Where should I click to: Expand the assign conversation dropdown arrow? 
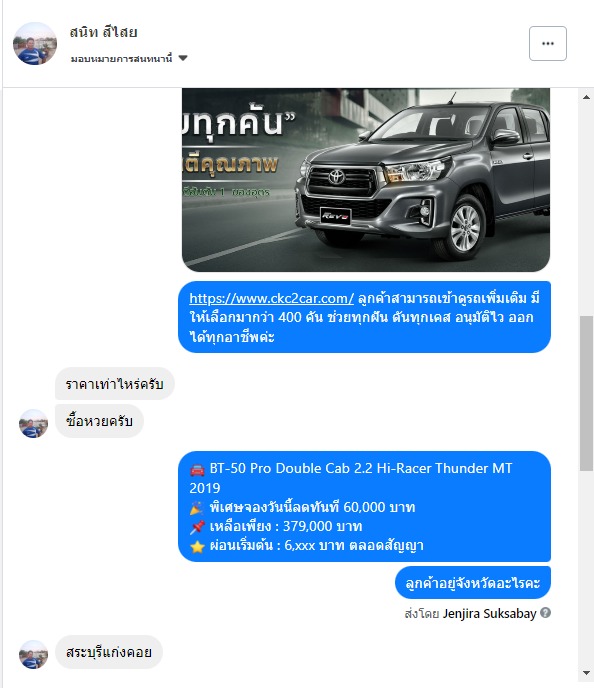(183, 58)
